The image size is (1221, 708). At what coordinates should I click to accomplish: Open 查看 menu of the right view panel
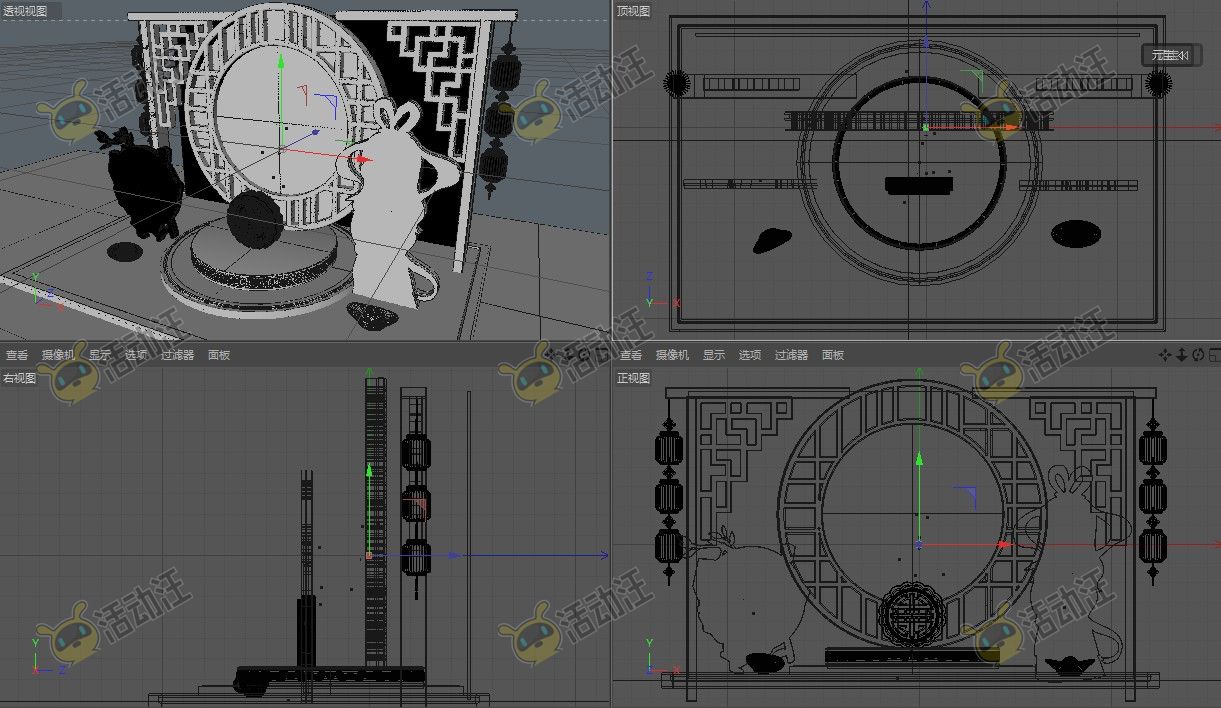pyautogui.click(x=17, y=355)
